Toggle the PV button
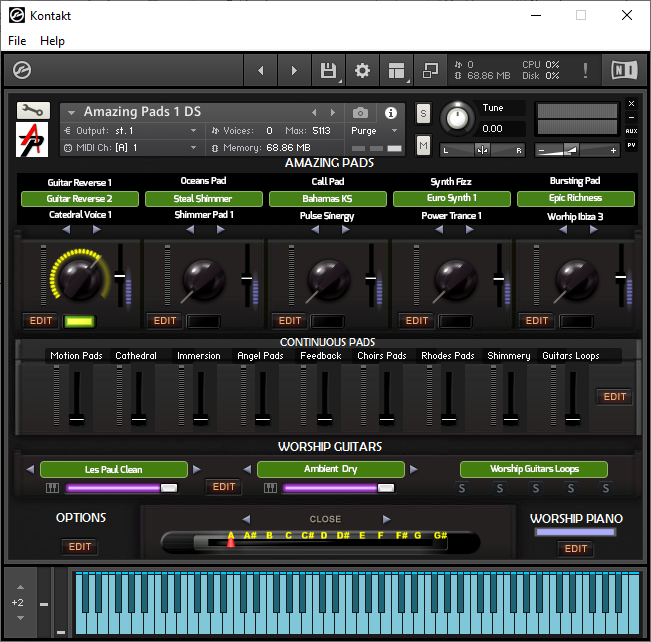Viewport: 651px width, 642px height. [631, 145]
